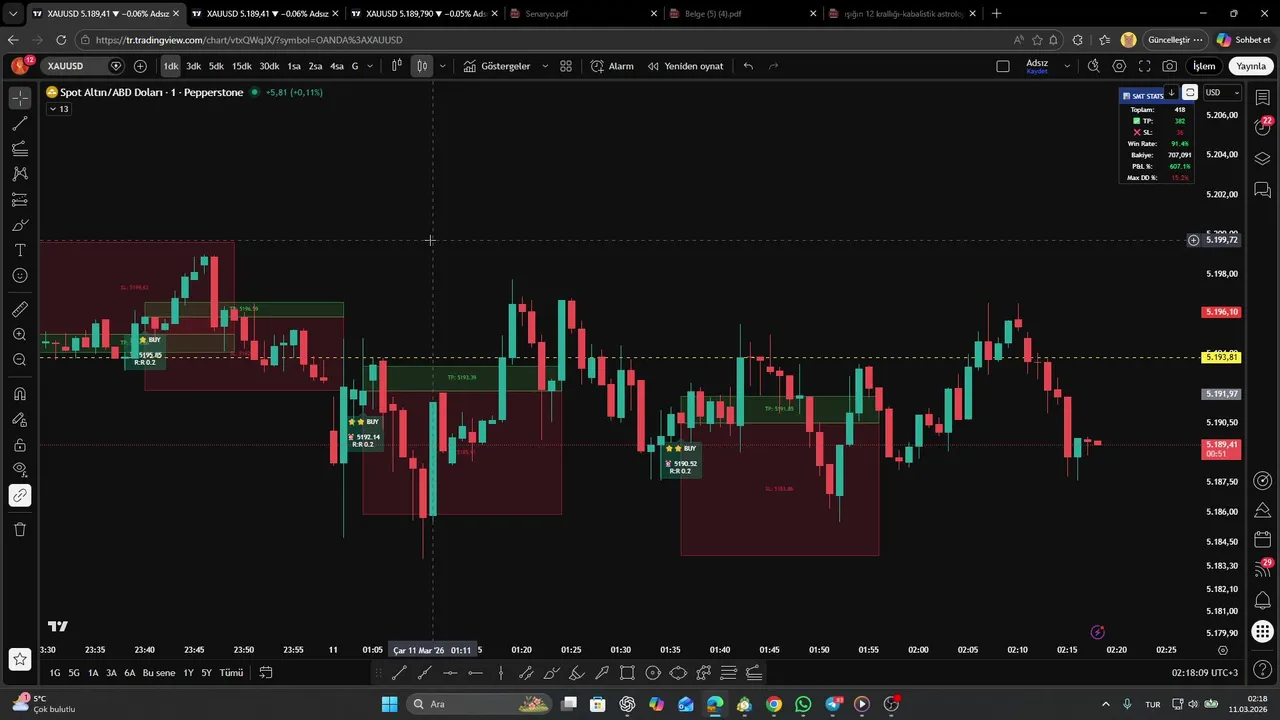
Task: Expand the Adsız layout dropdown
Action: coord(1067,66)
